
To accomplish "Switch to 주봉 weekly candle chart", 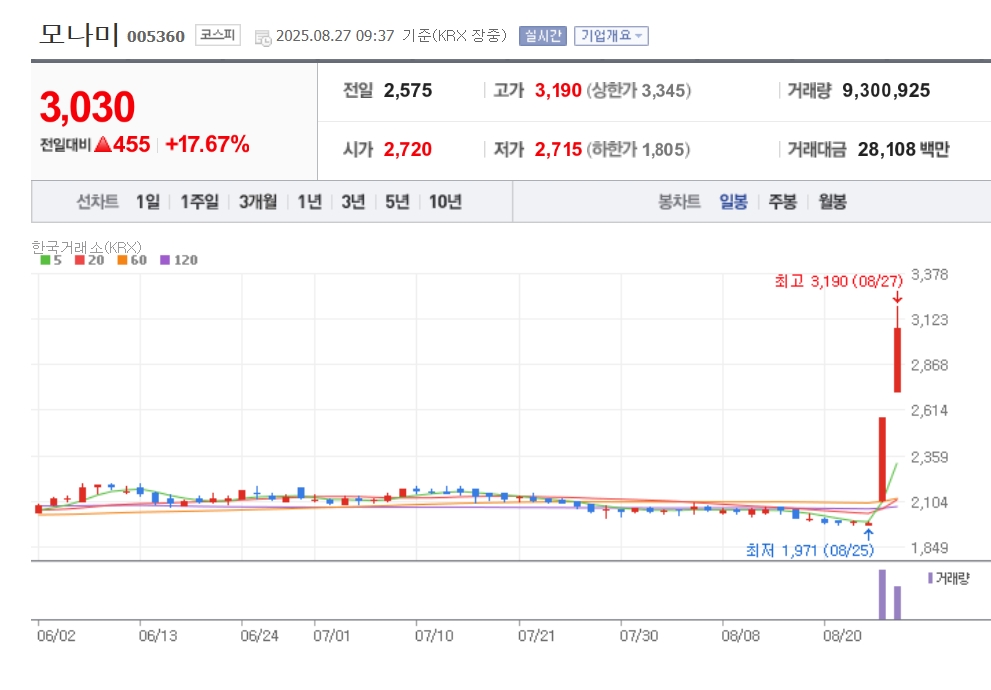I will coord(782,202).
